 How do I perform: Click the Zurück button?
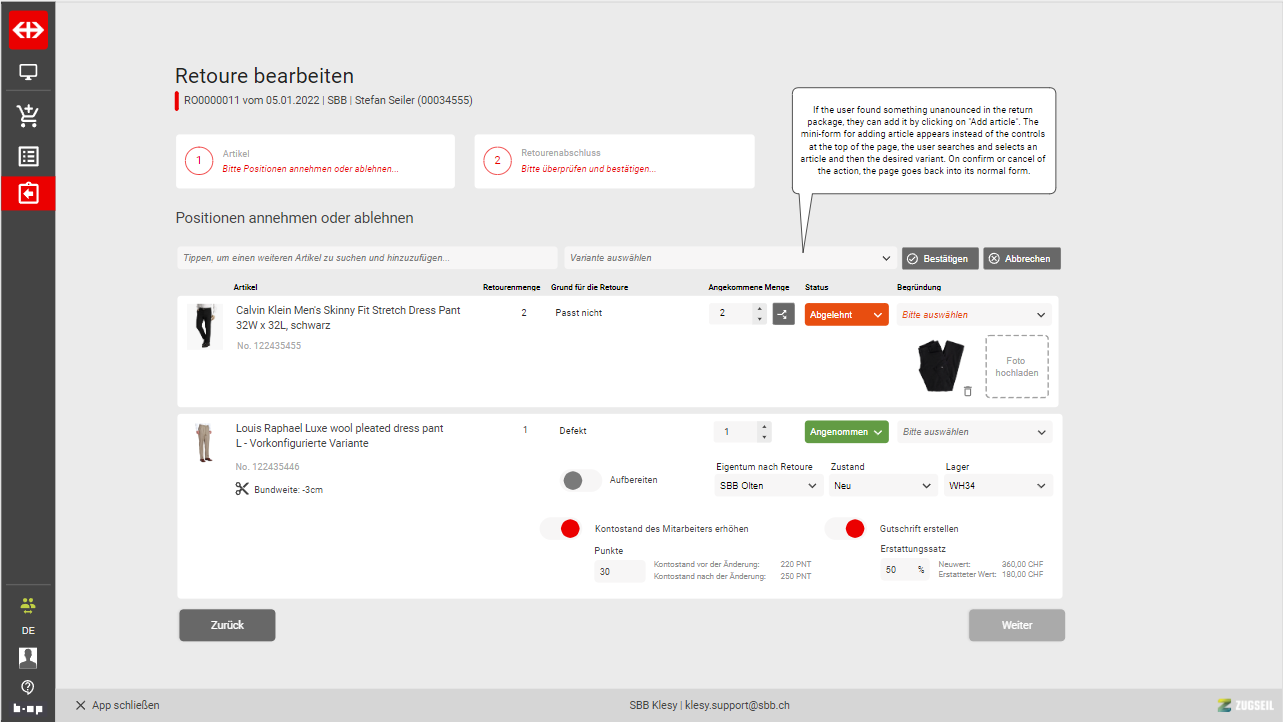(227, 625)
